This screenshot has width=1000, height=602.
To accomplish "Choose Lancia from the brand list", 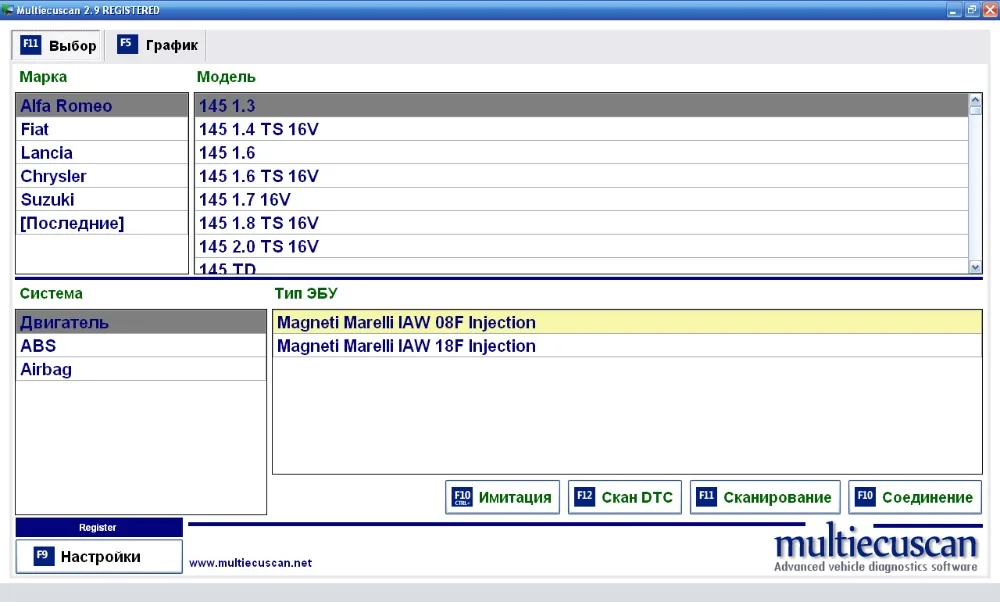I will (x=102, y=152).
